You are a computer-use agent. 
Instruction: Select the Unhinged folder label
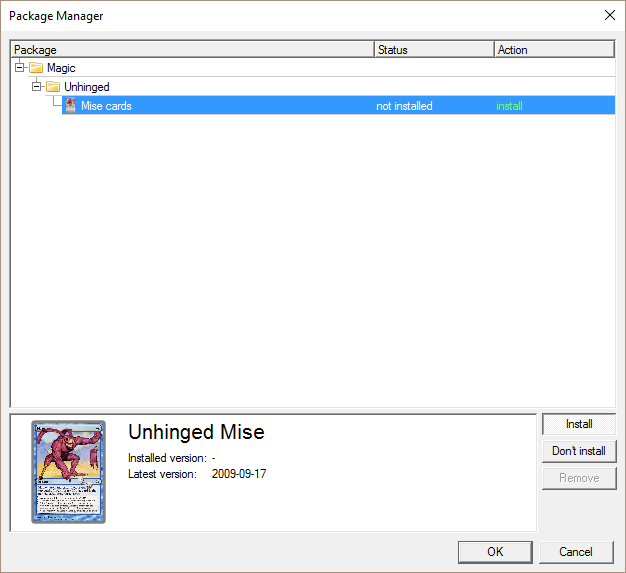point(87,87)
